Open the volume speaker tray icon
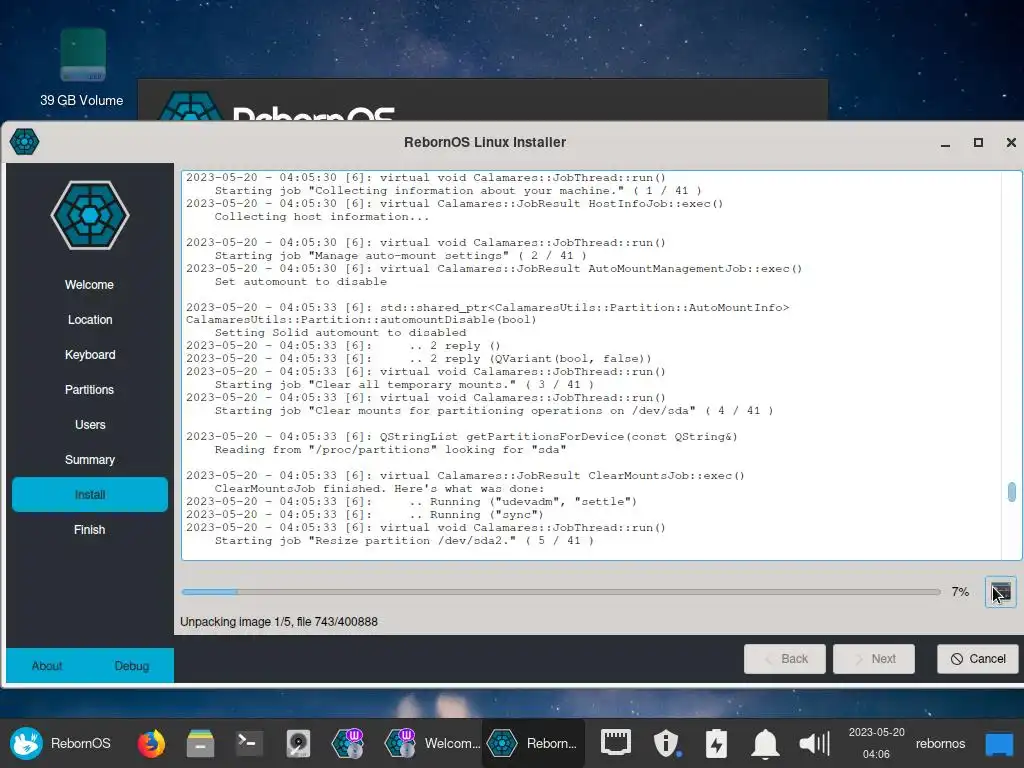 (x=814, y=743)
